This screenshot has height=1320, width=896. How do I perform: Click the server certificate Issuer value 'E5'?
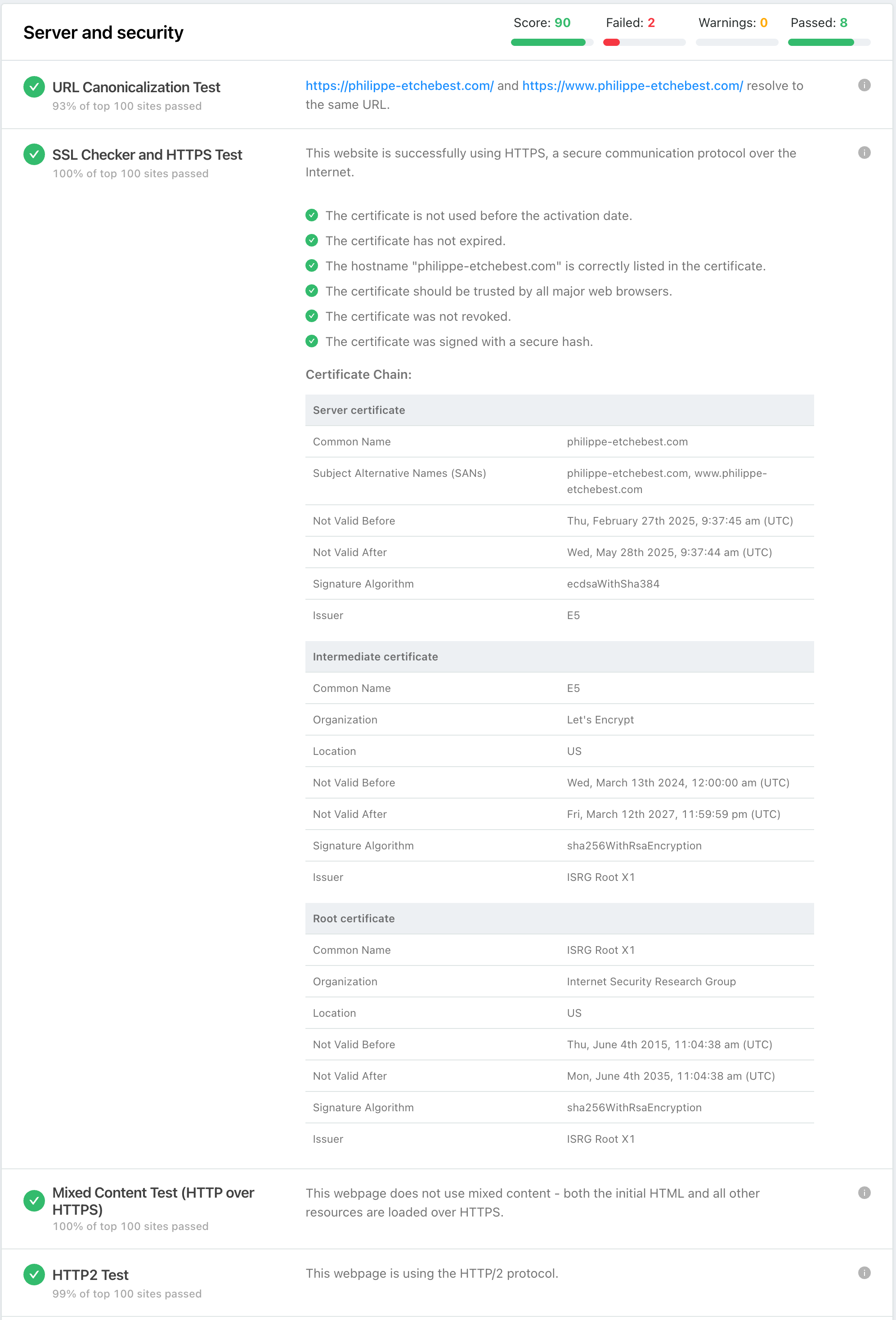tap(573, 615)
